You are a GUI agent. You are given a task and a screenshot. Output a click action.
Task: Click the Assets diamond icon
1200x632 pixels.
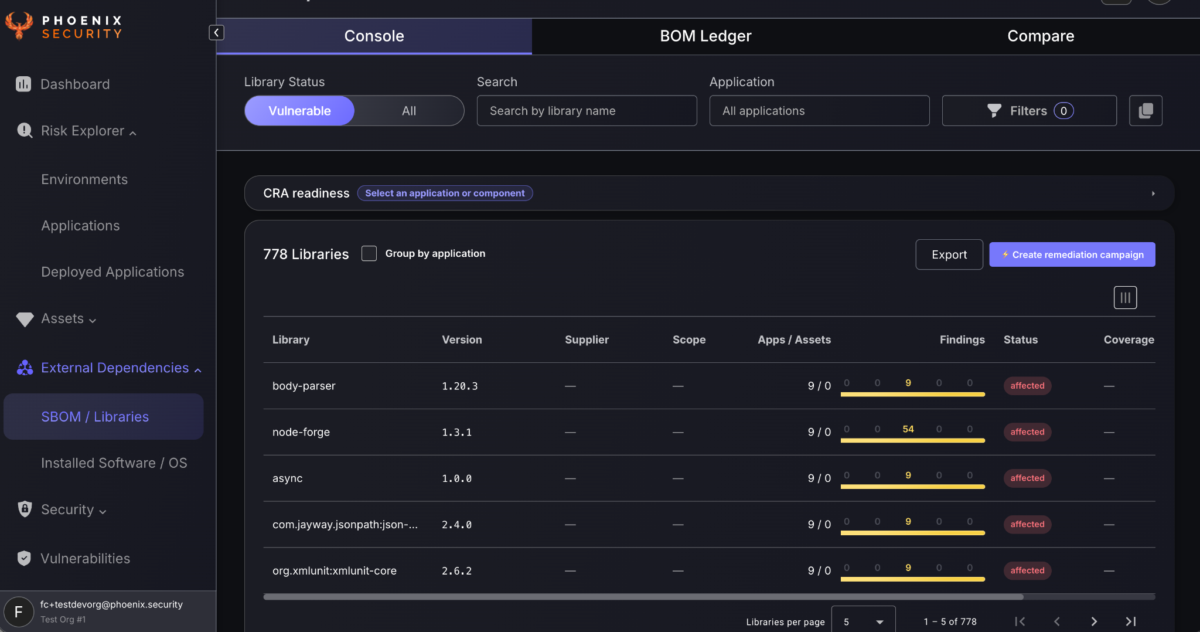24,319
